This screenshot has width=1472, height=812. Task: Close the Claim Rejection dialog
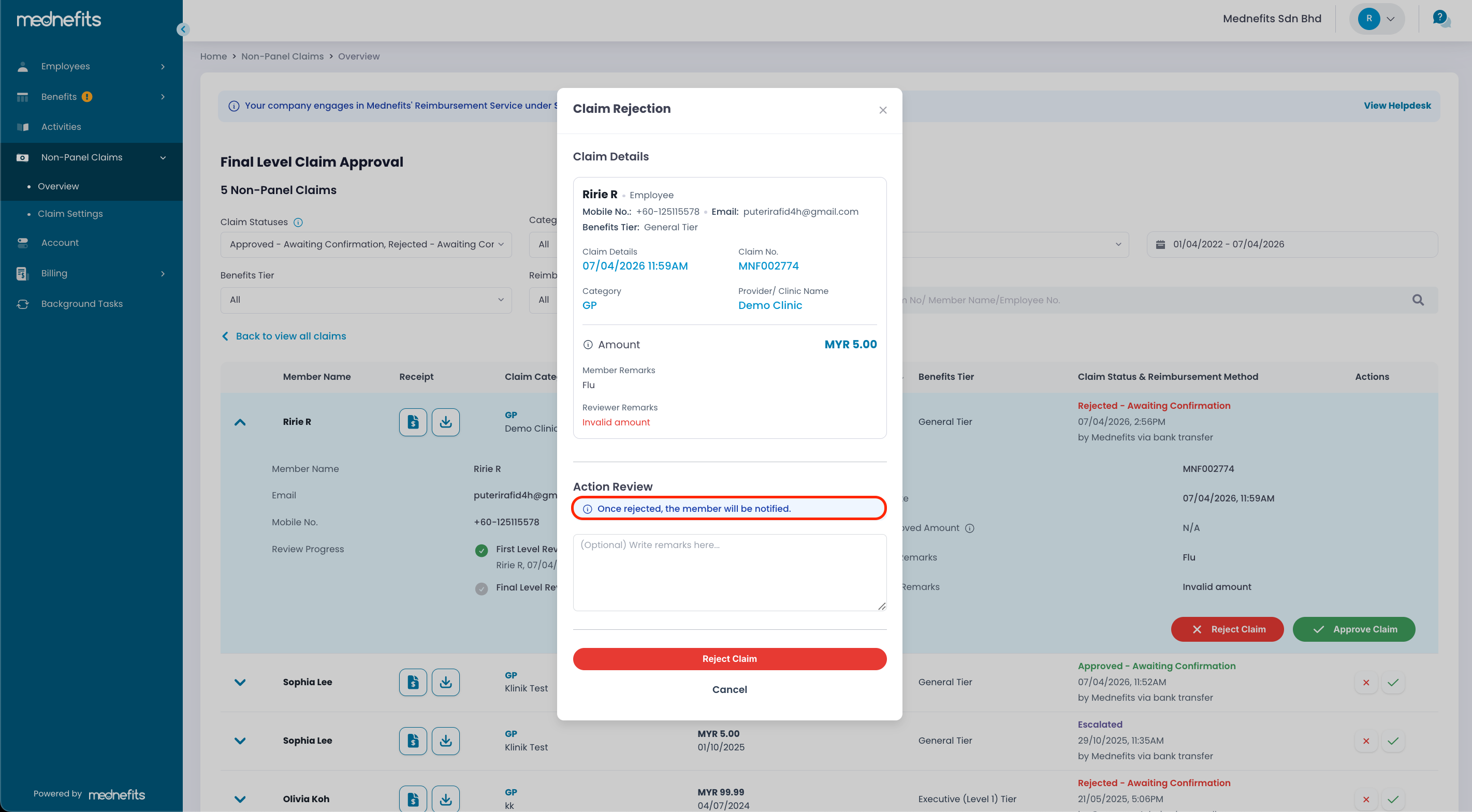click(x=882, y=110)
